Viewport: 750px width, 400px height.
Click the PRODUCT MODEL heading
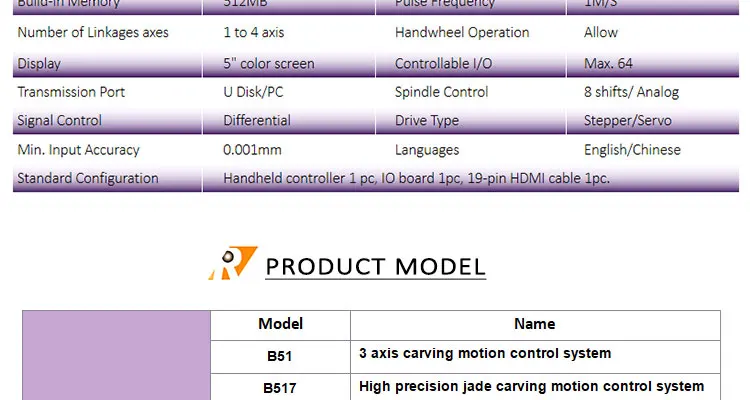click(376, 267)
